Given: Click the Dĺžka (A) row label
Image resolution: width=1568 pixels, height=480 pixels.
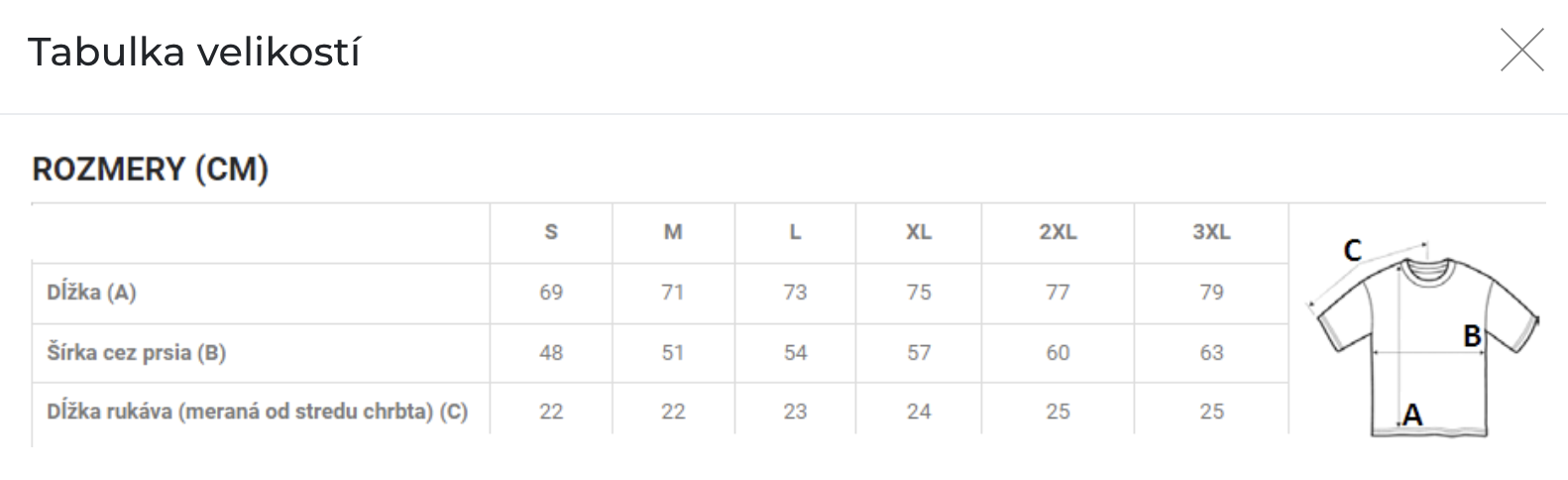Looking at the screenshot, I should pyautogui.click(x=91, y=293).
